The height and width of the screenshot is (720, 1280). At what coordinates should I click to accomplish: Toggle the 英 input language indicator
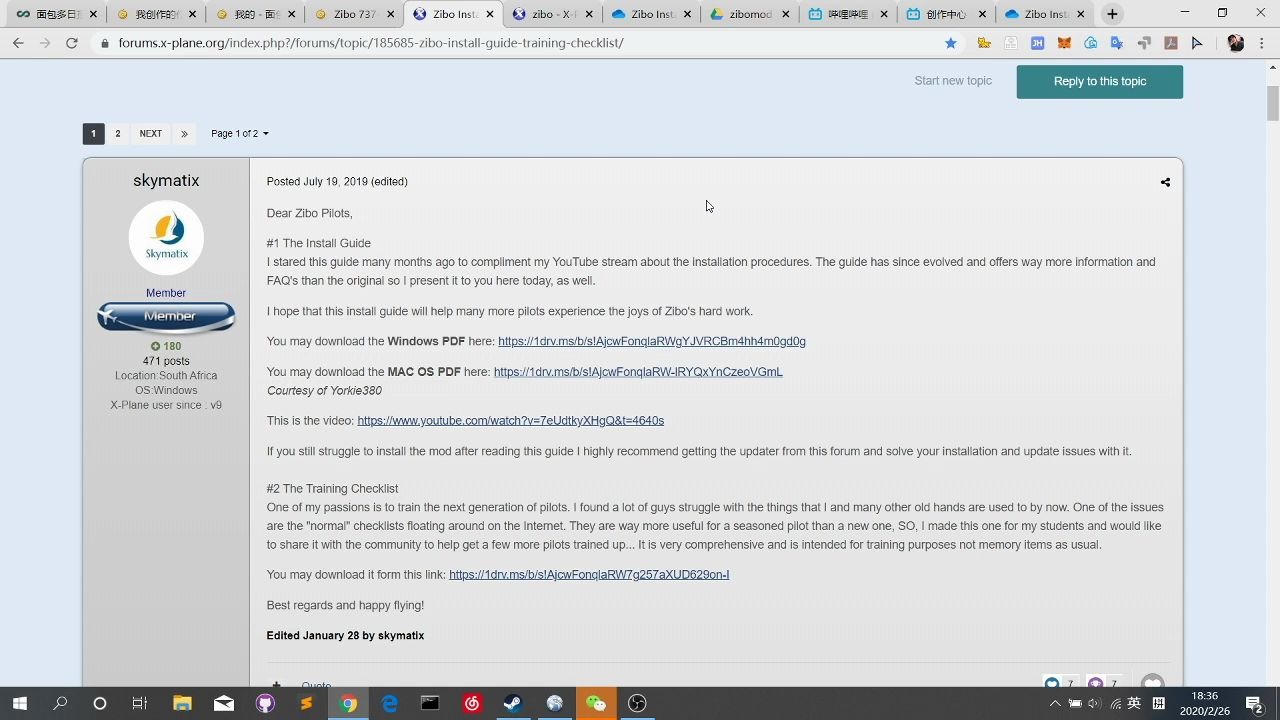1134,703
